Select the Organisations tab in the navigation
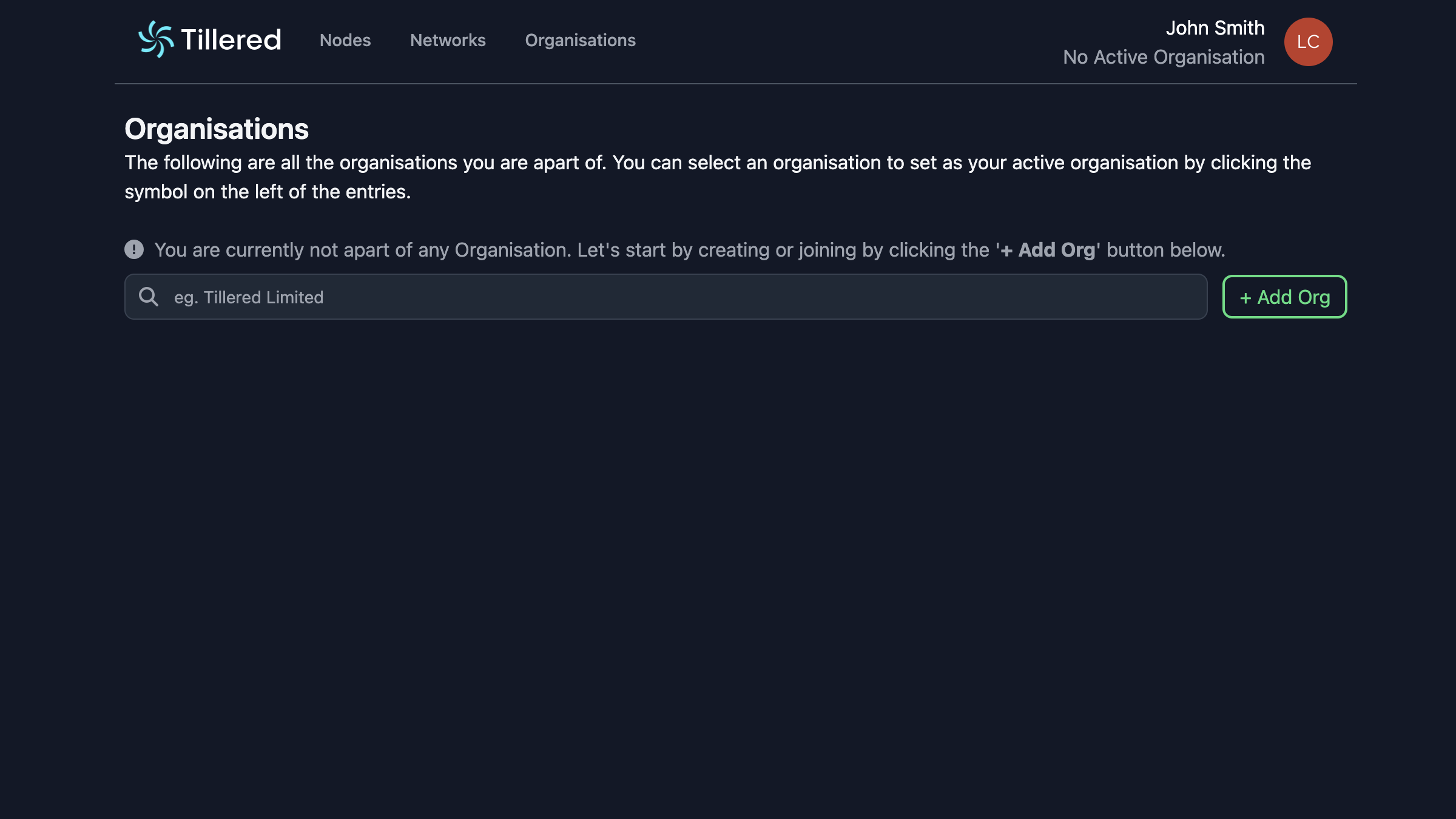Viewport: 1456px width, 819px height. 580,40
